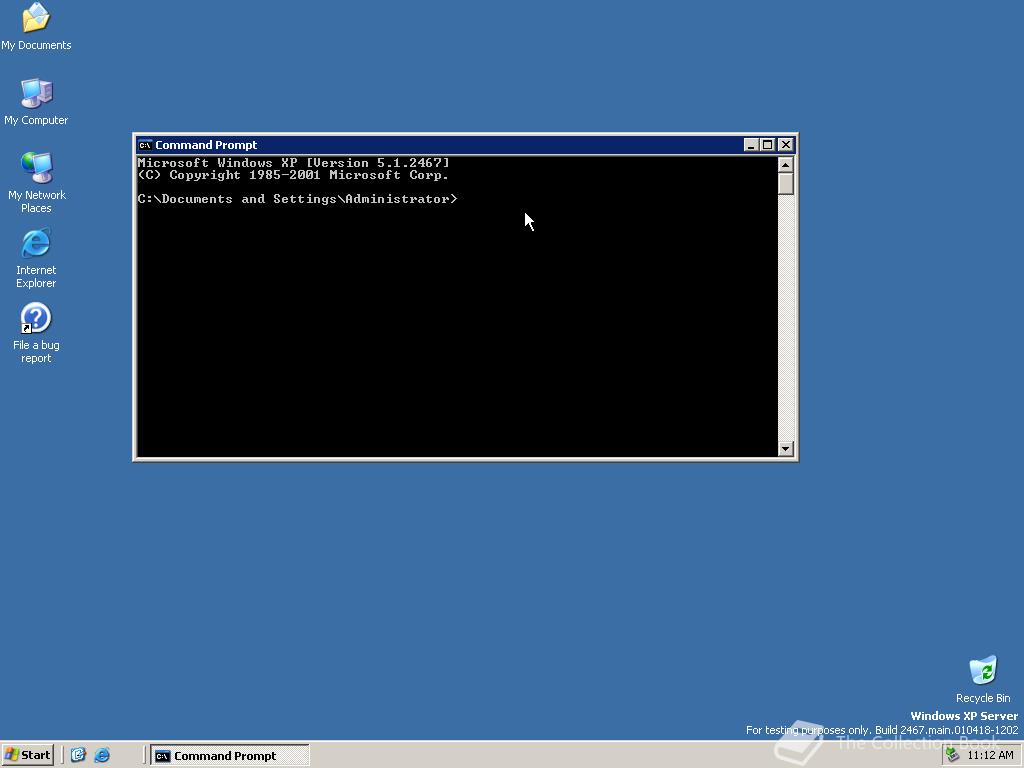
Task: Open Command Prompt title bar system menu icon
Action: (x=145, y=145)
